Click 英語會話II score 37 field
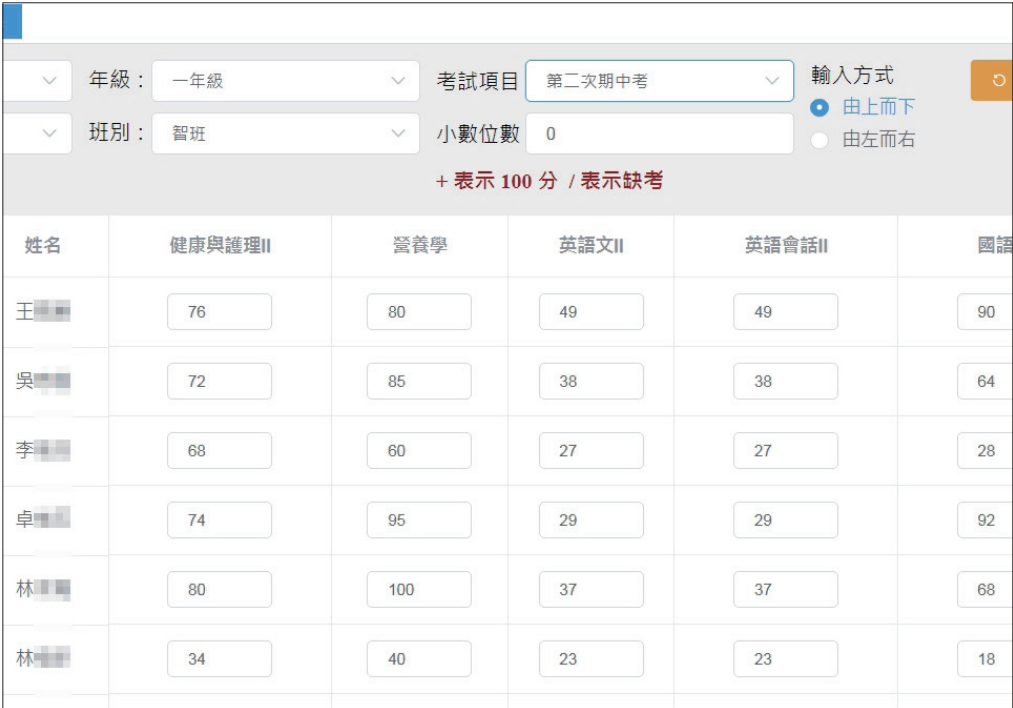 [x=786, y=590]
